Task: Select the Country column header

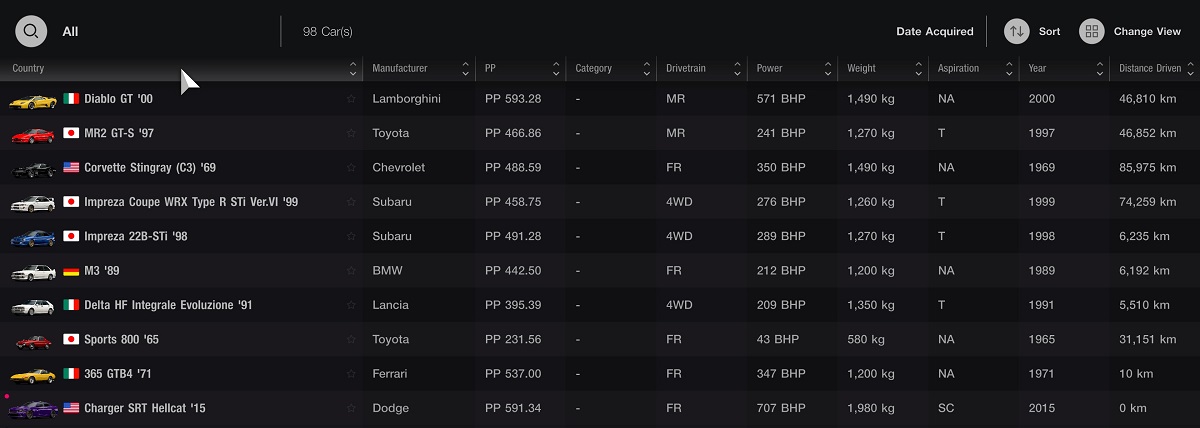Action: pyautogui.click(x=181, y=69)
